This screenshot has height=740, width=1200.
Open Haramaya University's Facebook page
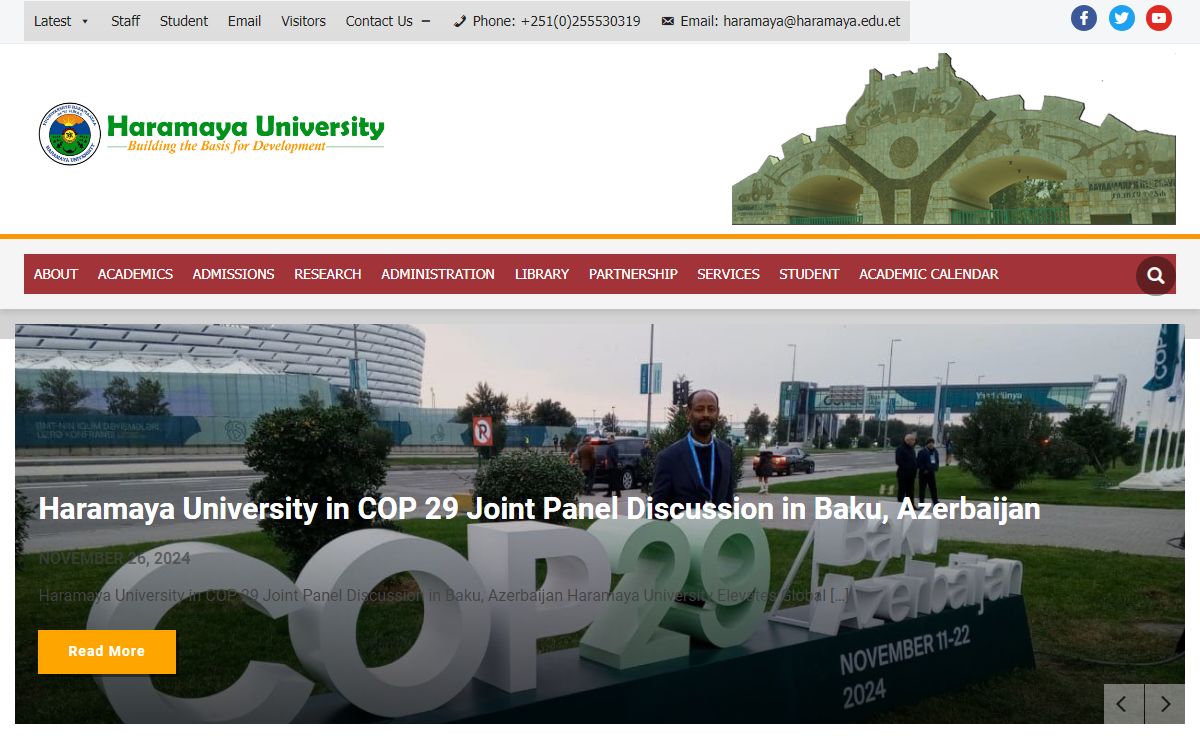(x=1084, y=18)
